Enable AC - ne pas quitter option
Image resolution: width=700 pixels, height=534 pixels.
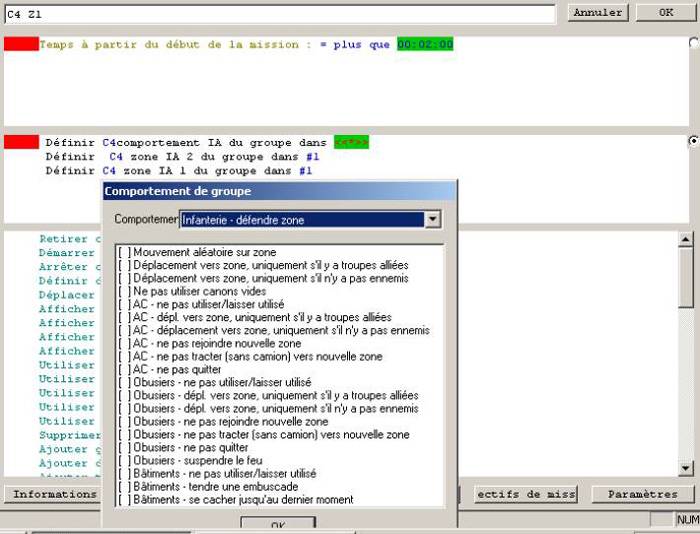coord(124,370)
